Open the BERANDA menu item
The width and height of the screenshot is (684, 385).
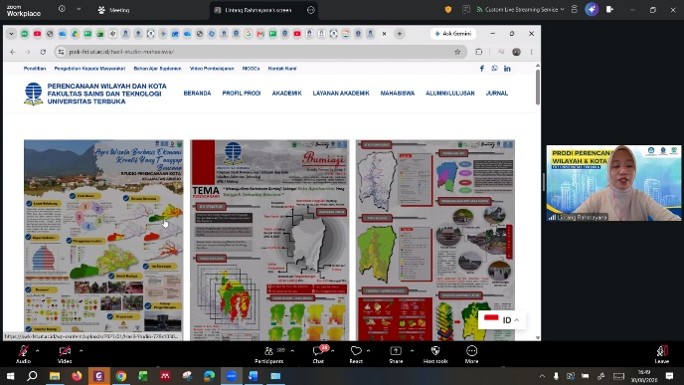point(197,93)
